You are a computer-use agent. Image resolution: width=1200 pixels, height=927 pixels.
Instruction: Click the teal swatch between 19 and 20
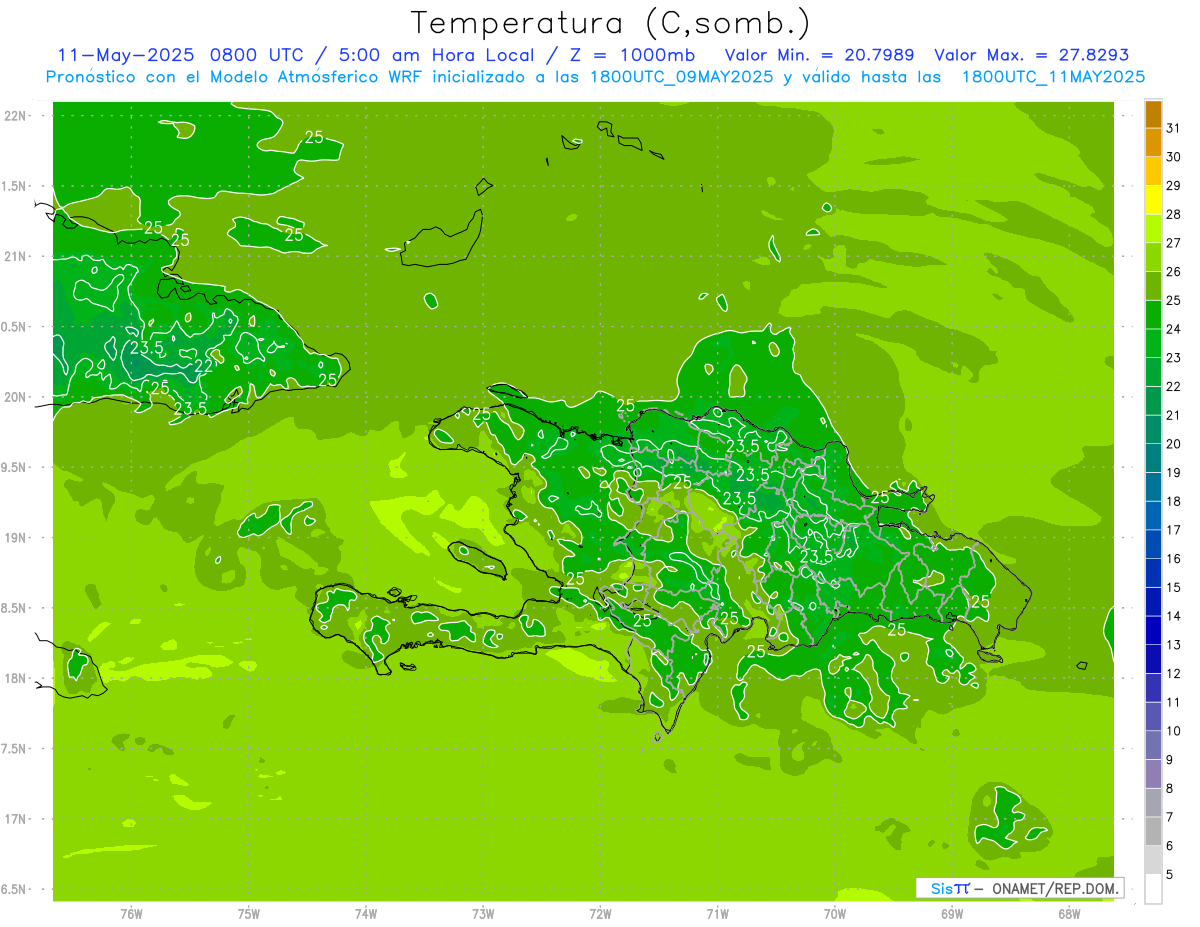point(1153,458)
